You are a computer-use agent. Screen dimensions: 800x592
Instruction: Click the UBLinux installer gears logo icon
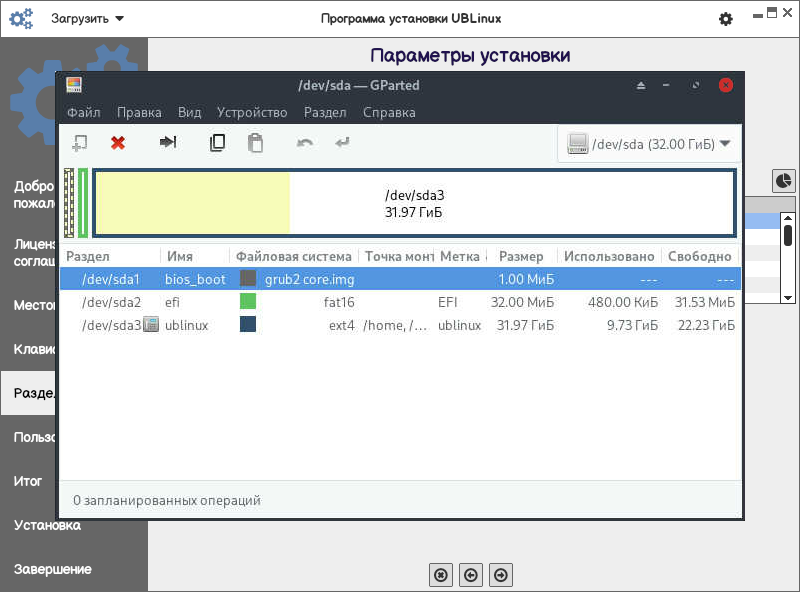click(x=21, y=19)
